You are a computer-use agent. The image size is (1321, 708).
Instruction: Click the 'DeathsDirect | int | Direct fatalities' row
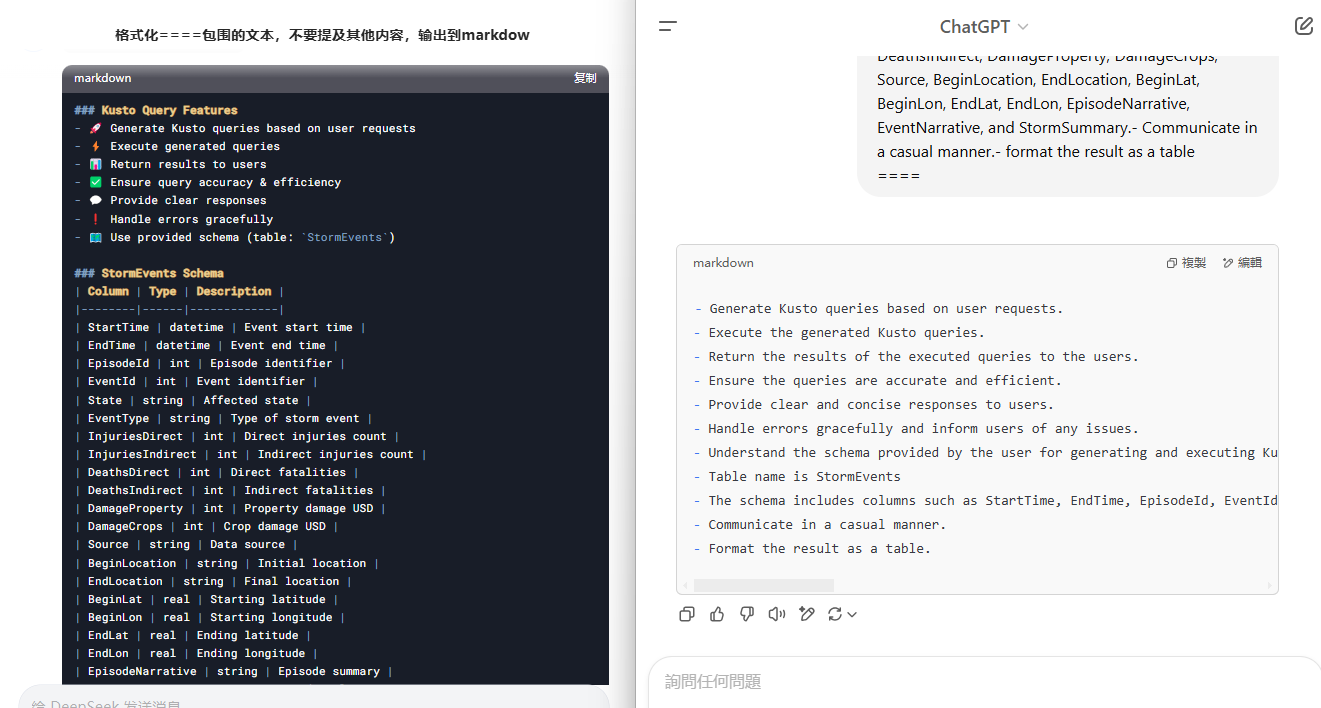click(x=217, y=472)
